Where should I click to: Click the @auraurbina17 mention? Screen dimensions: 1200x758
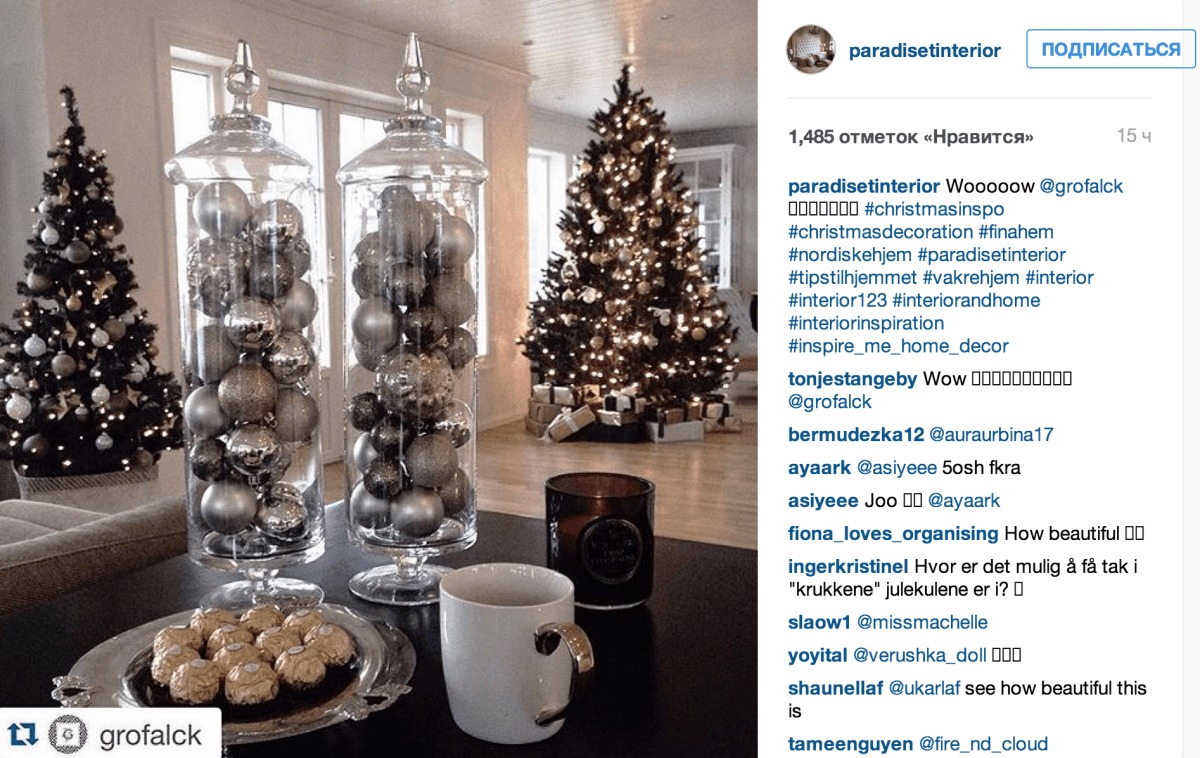(991, 435)
